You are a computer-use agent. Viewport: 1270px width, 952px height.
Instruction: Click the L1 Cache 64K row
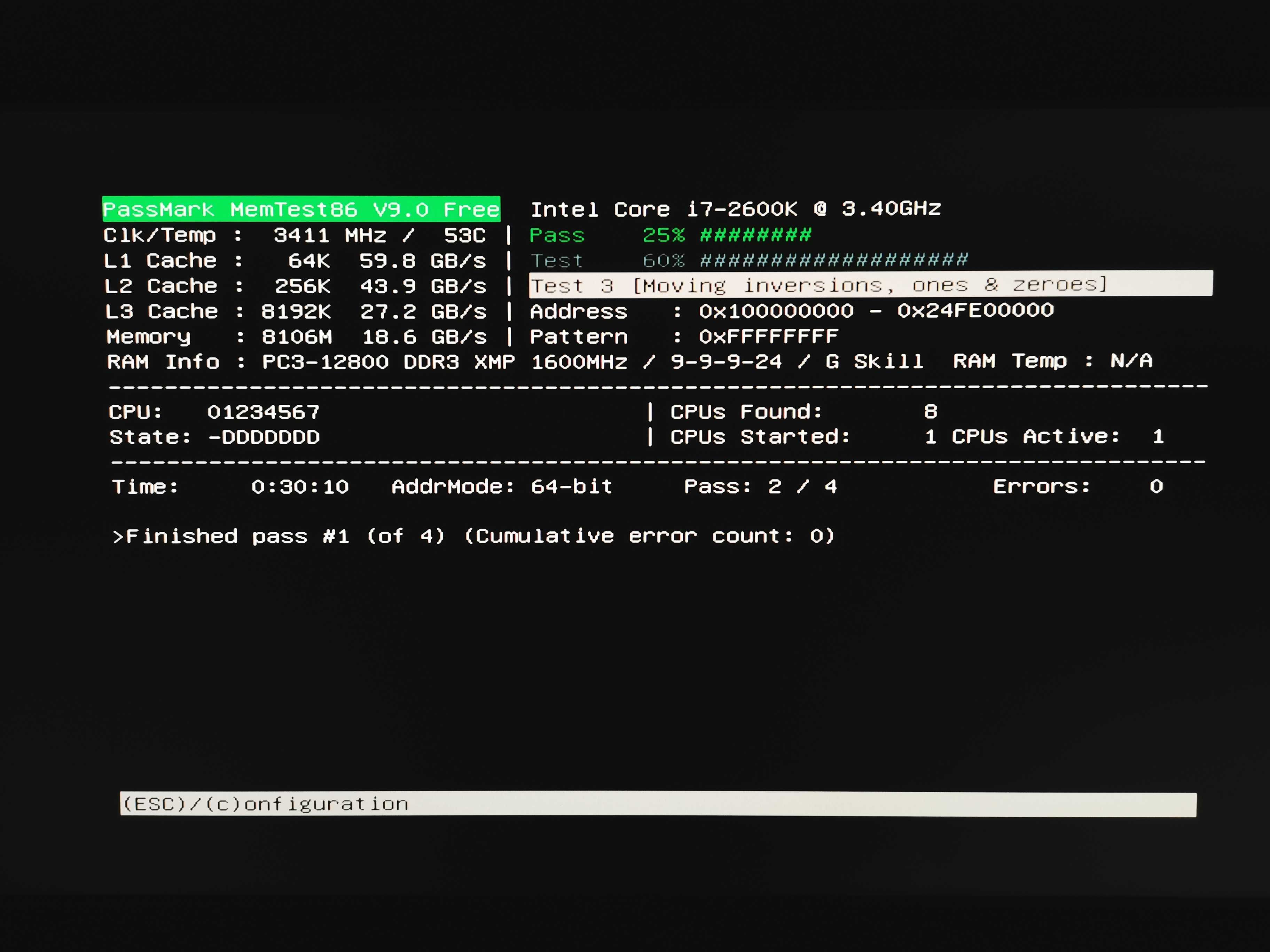coord(295,261)
